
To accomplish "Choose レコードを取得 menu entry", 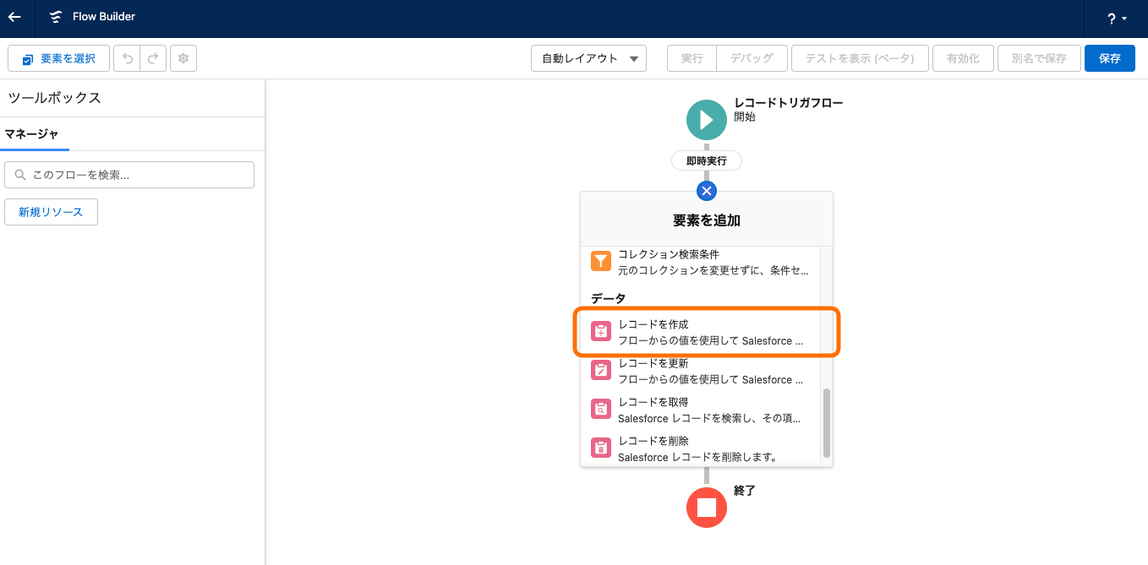I will (701, 410).
